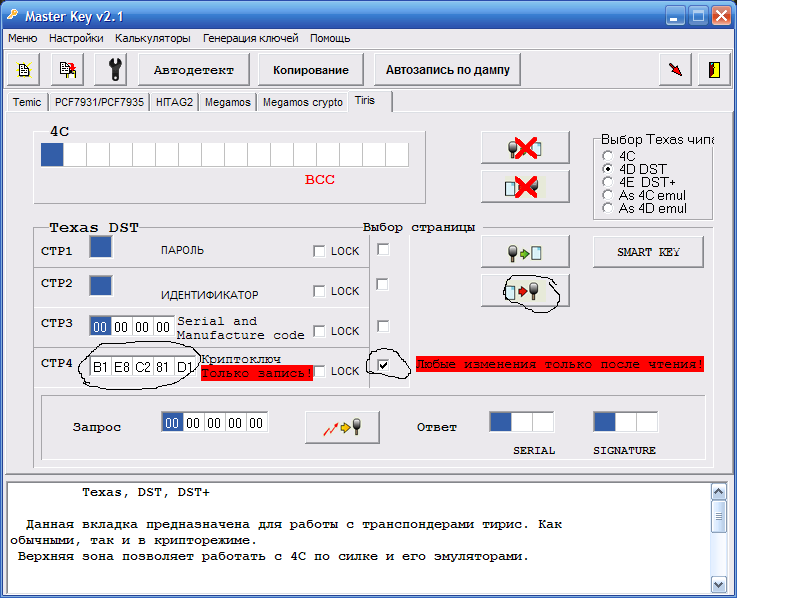Click the Копирование button

pyautogui.click(x=311, y=69)
